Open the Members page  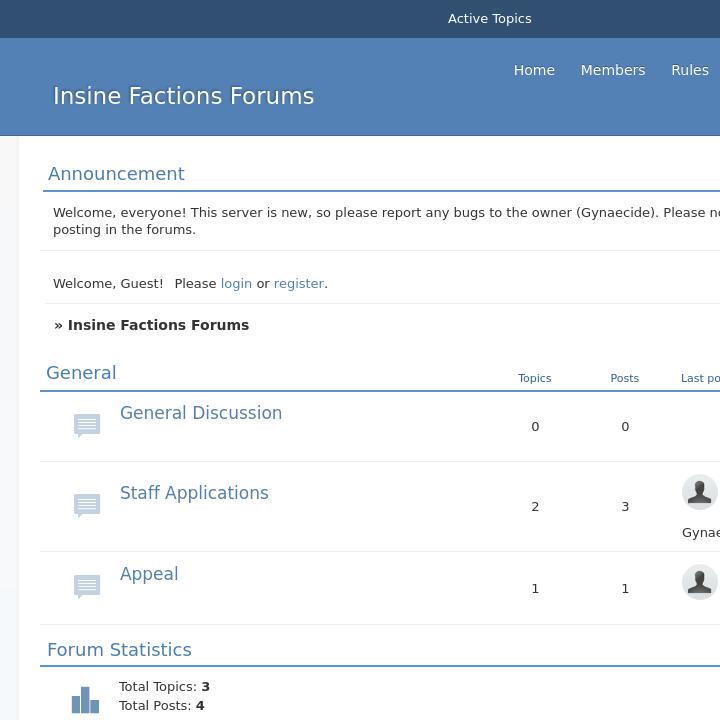(x=612, y=70)
